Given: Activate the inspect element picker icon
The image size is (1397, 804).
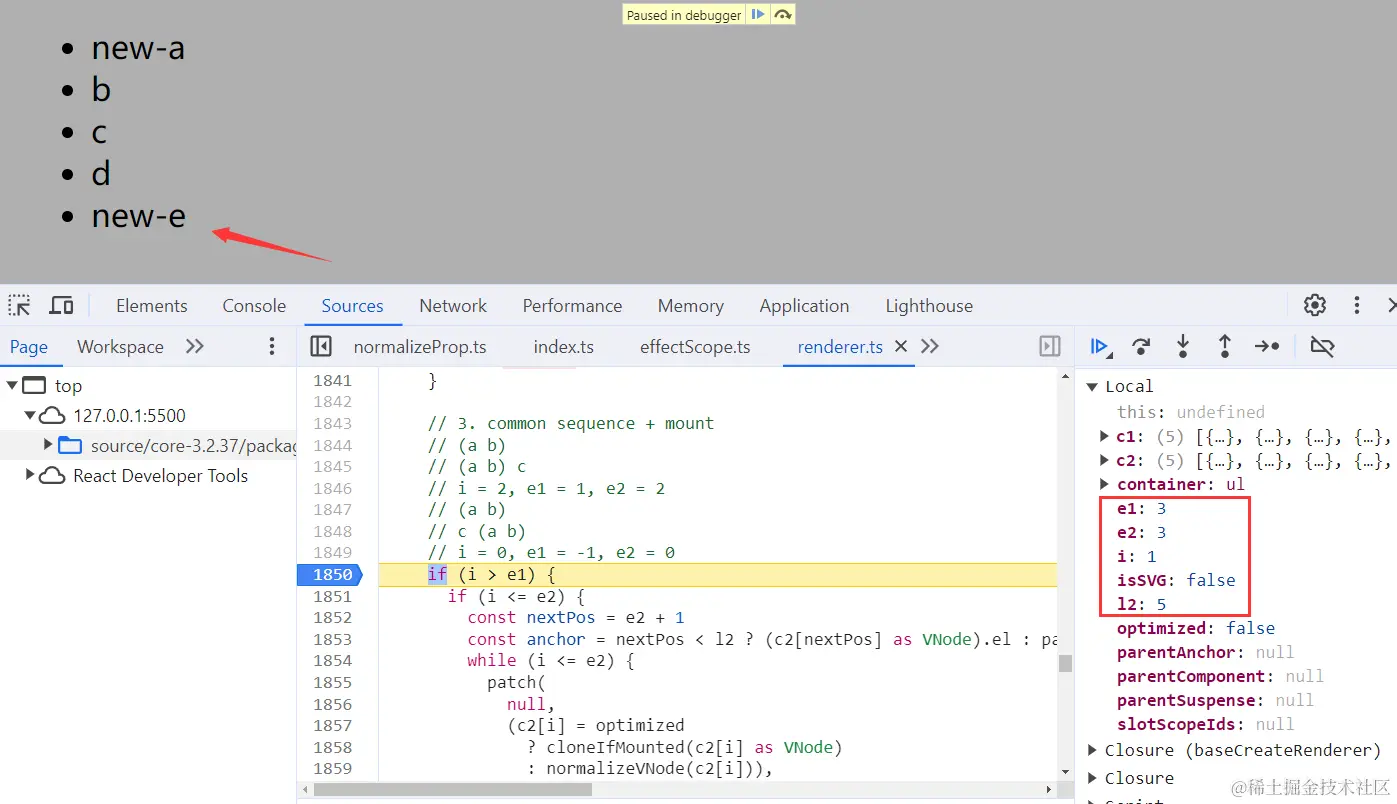Looking at the screenshot, I should coord(20,305).
